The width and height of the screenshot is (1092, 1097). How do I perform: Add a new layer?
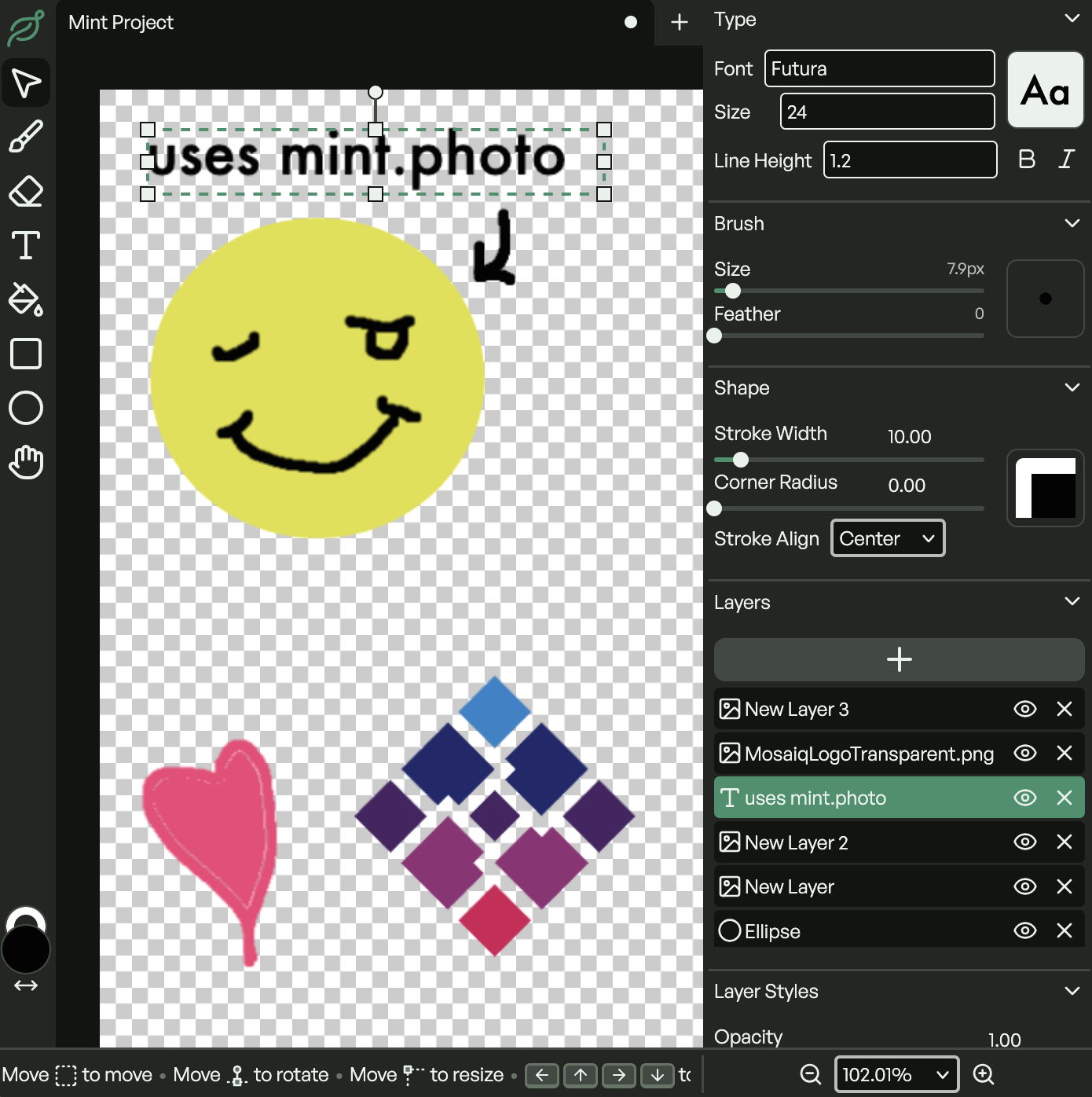tap(899, 659)
